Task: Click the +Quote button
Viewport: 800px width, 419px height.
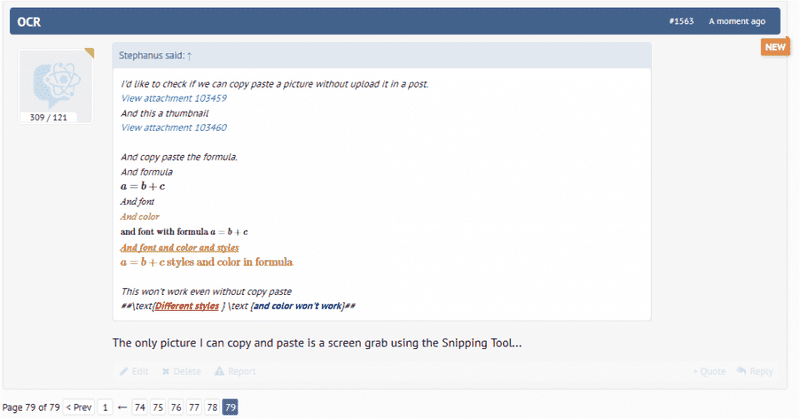Action: click(709, 372)
